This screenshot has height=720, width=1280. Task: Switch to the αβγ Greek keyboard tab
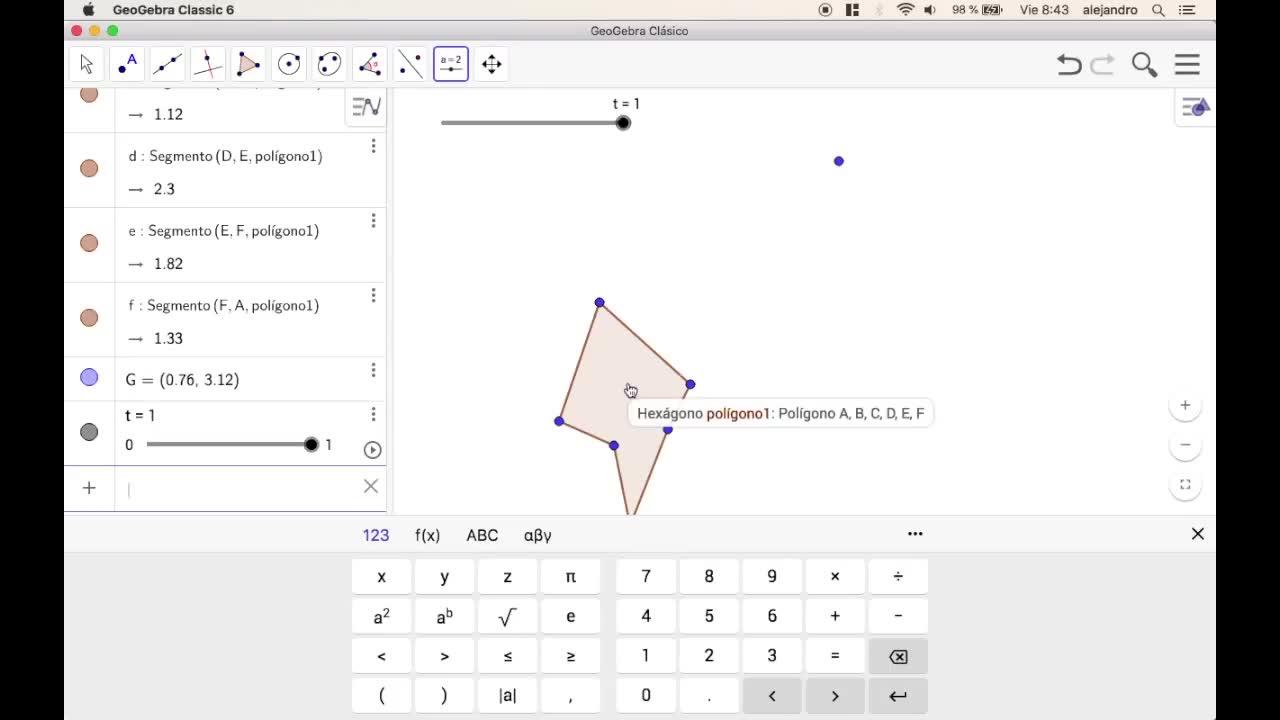(538, 535)
